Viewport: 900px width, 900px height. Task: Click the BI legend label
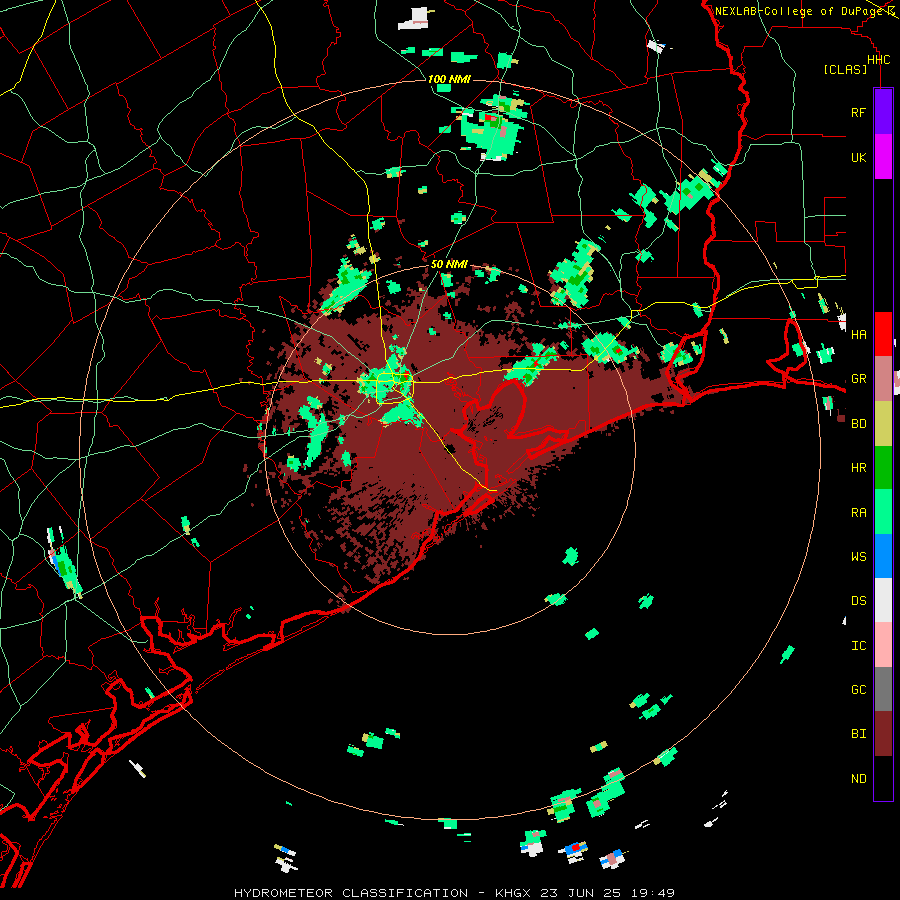point(858,734)
